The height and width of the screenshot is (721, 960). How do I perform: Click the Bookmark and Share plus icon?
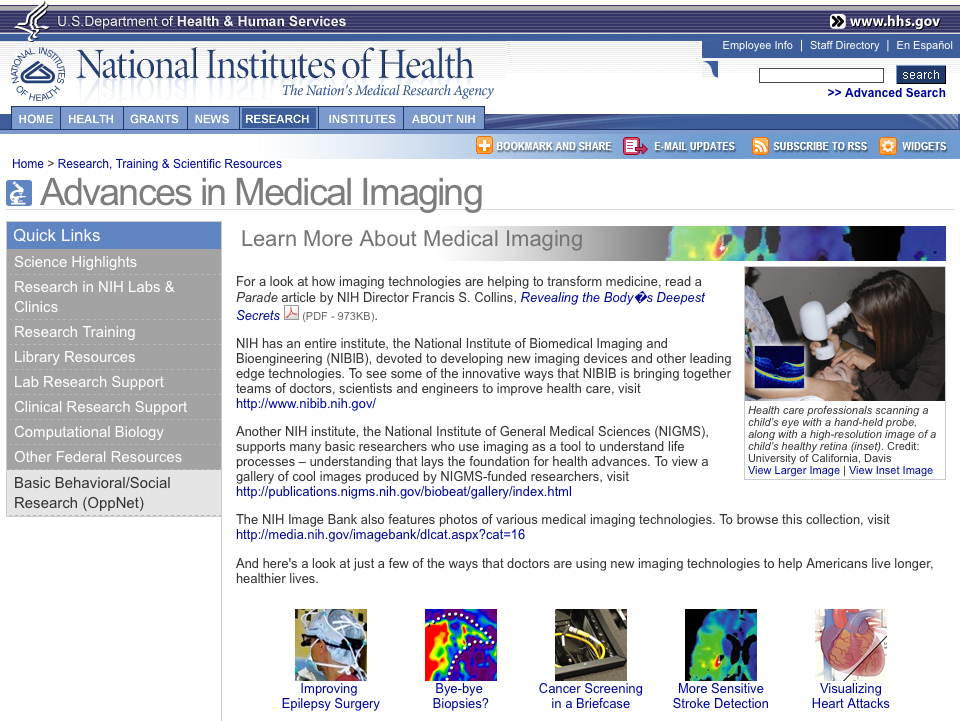point(484,145)
